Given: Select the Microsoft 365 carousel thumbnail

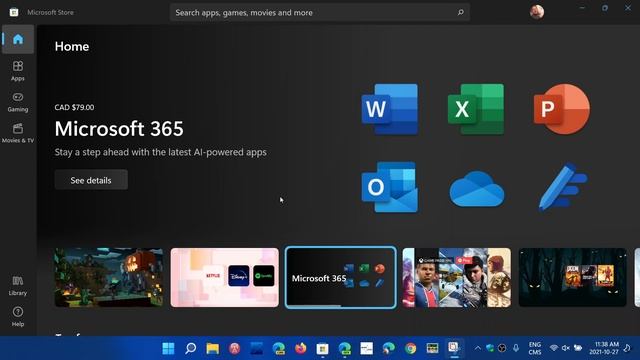Looking at the screenshot, I should (x=341, y=278).
